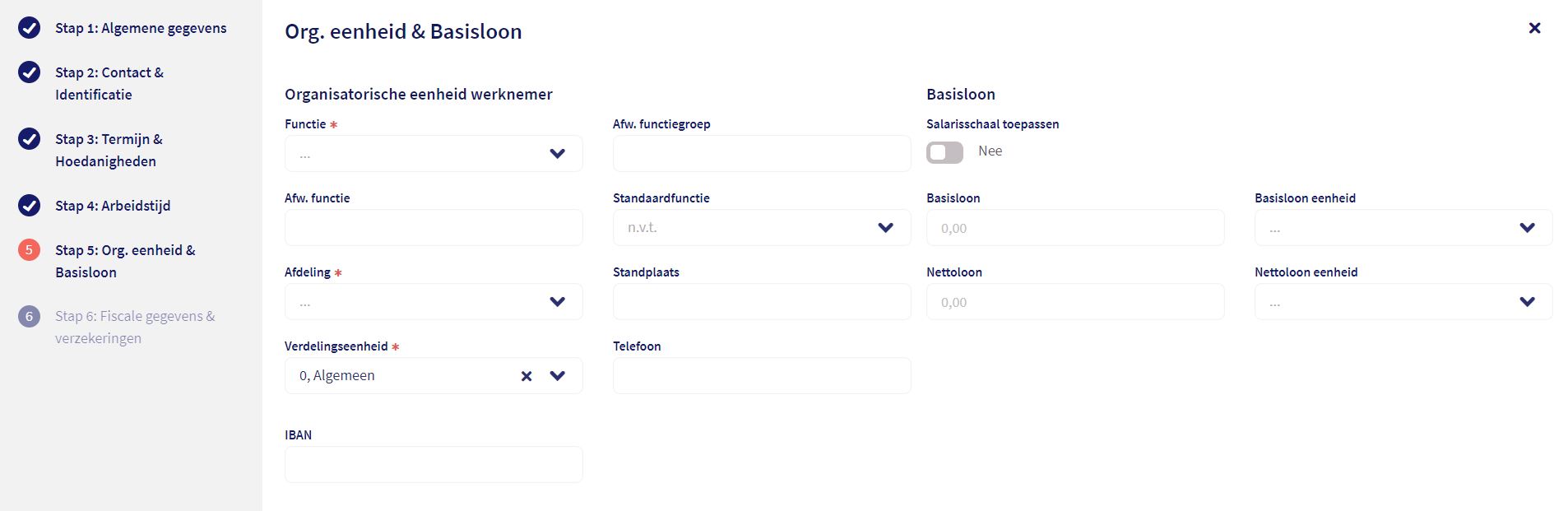The width and height of the screenshot is (1568, 511).
Task: Toggle the Salarisschaal toepassen switch
Action: click(x=944, y=152)
